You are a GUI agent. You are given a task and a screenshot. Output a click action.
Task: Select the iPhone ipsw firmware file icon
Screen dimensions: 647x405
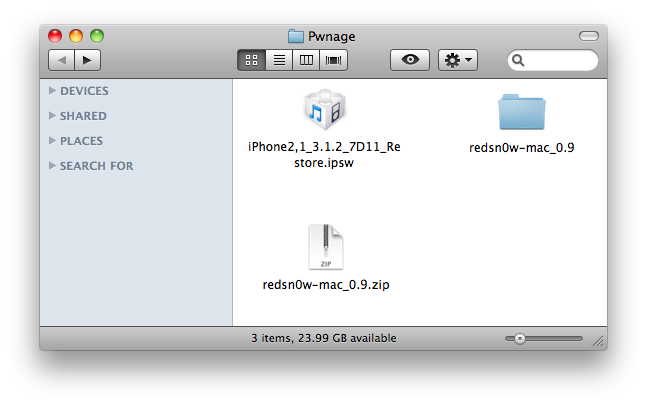point(325,110)
